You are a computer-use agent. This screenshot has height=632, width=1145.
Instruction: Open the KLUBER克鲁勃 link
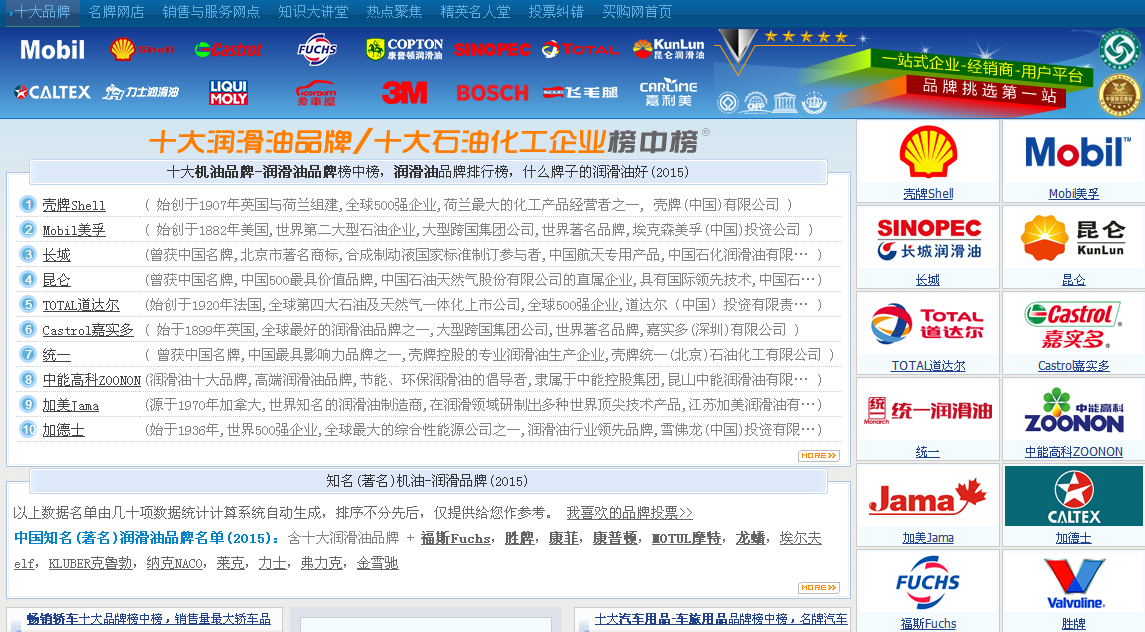tap(91, 563)
